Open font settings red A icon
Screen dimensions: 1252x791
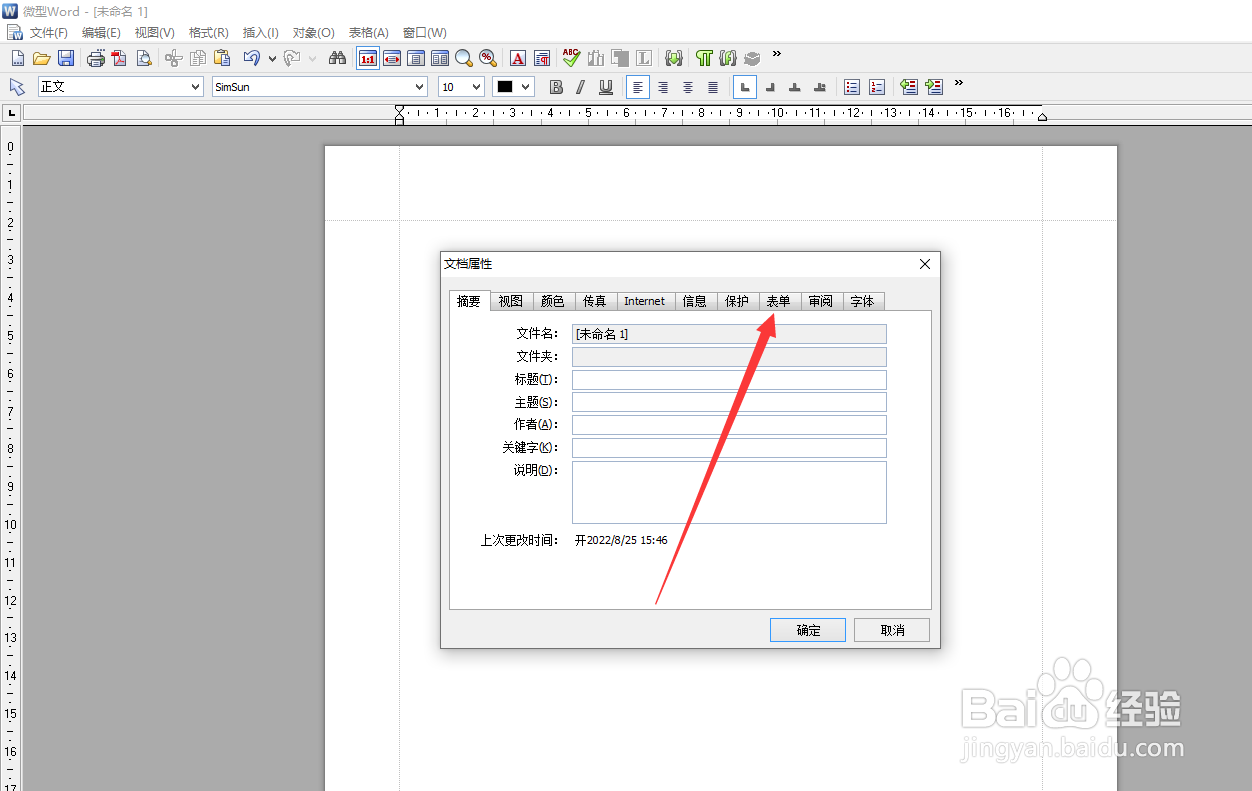pos(518,58)
